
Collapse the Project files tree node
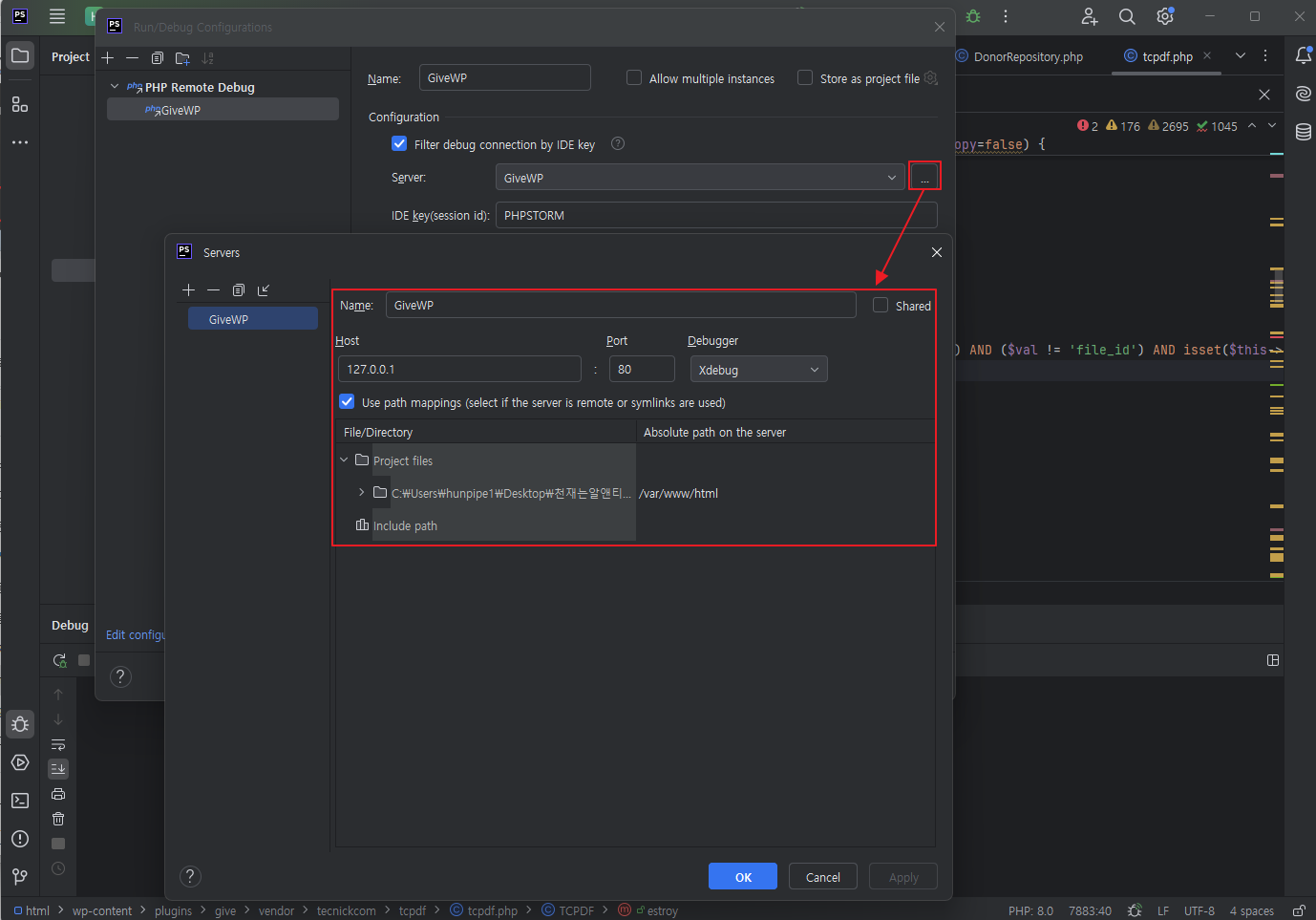click(x=345, y=460)
